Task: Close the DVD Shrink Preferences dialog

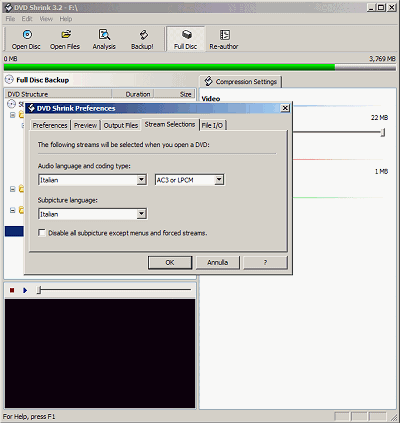Action: tap(285, 108)
